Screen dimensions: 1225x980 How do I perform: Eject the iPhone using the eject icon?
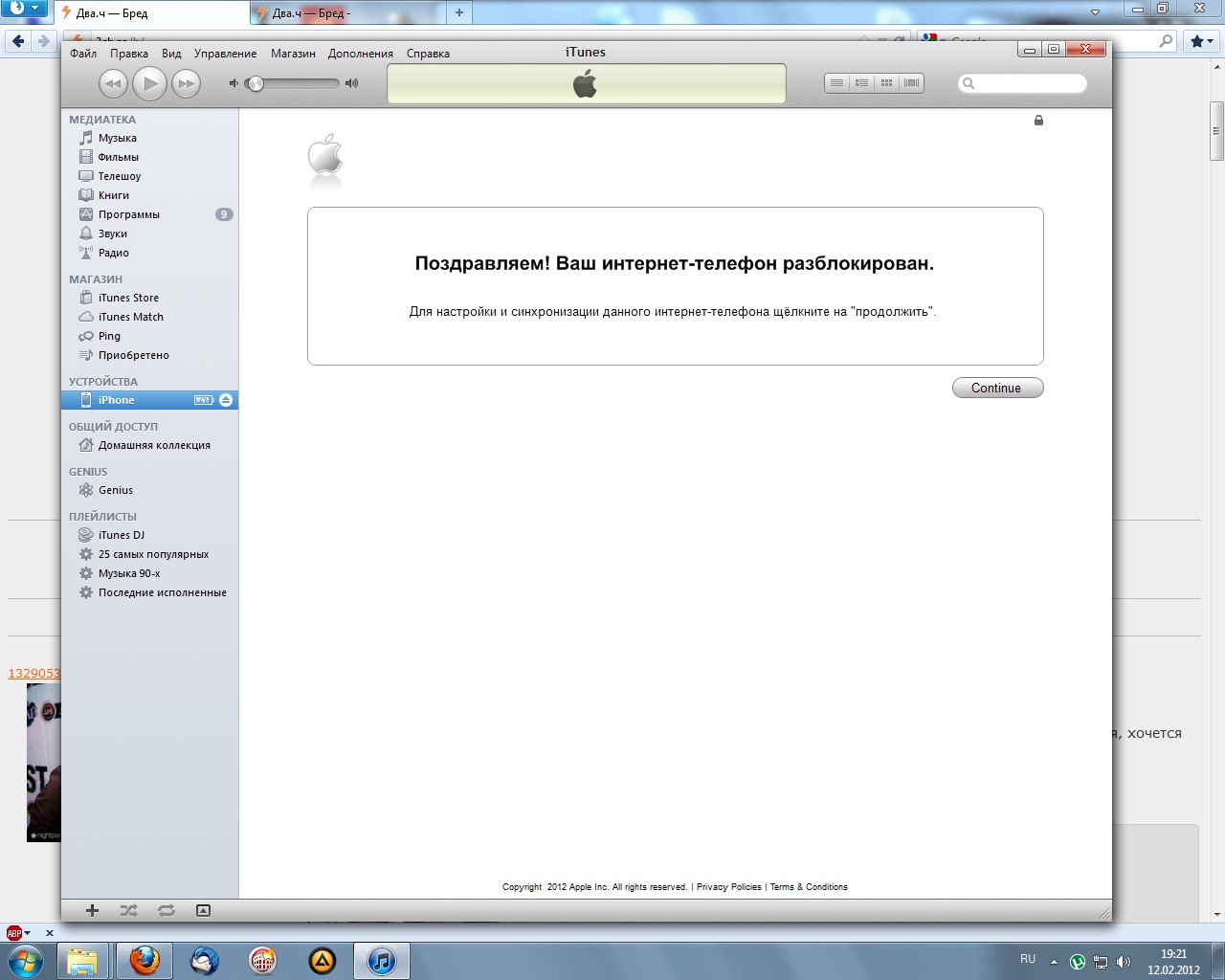pyautogui.click(x=226, y=400)
